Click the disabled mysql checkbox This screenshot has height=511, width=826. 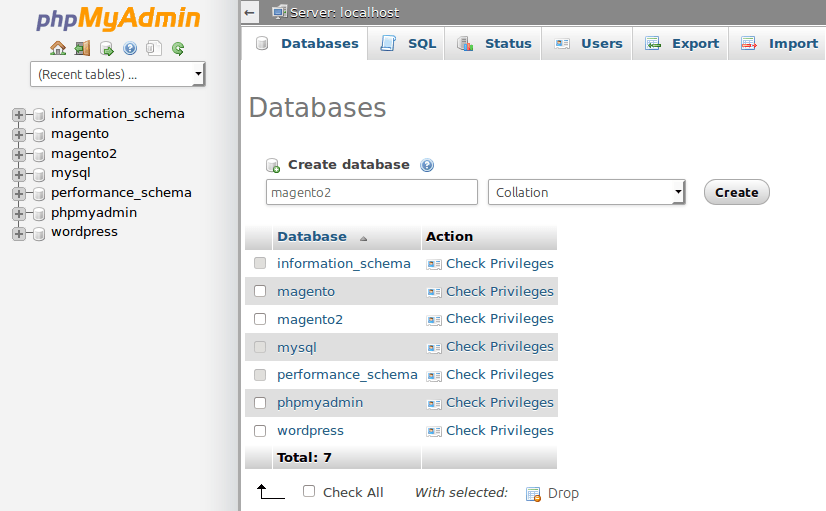click(260, 347)
